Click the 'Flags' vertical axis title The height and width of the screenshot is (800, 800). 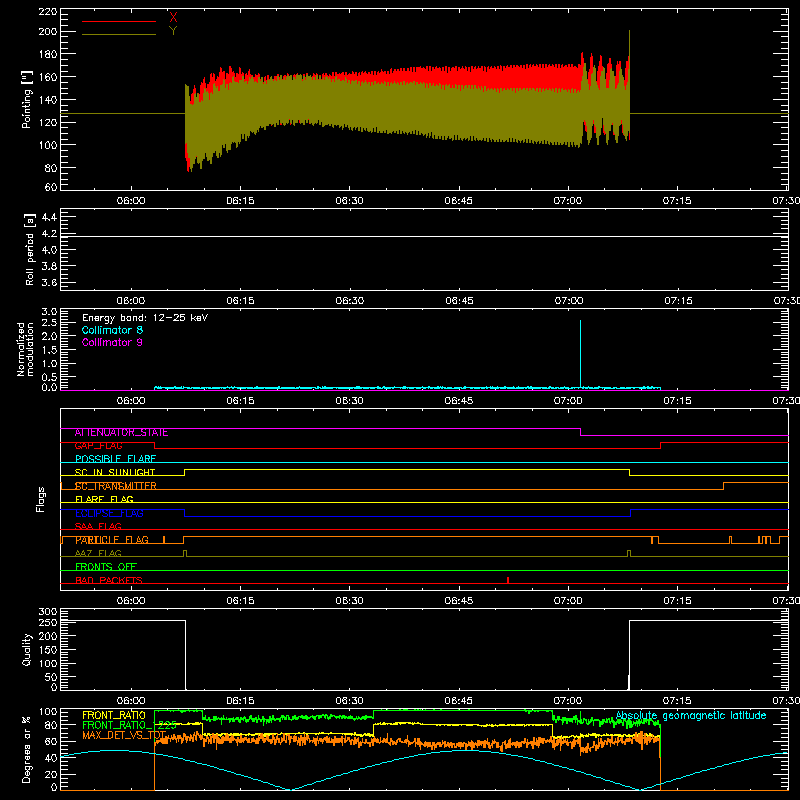[x=40, y=499]
